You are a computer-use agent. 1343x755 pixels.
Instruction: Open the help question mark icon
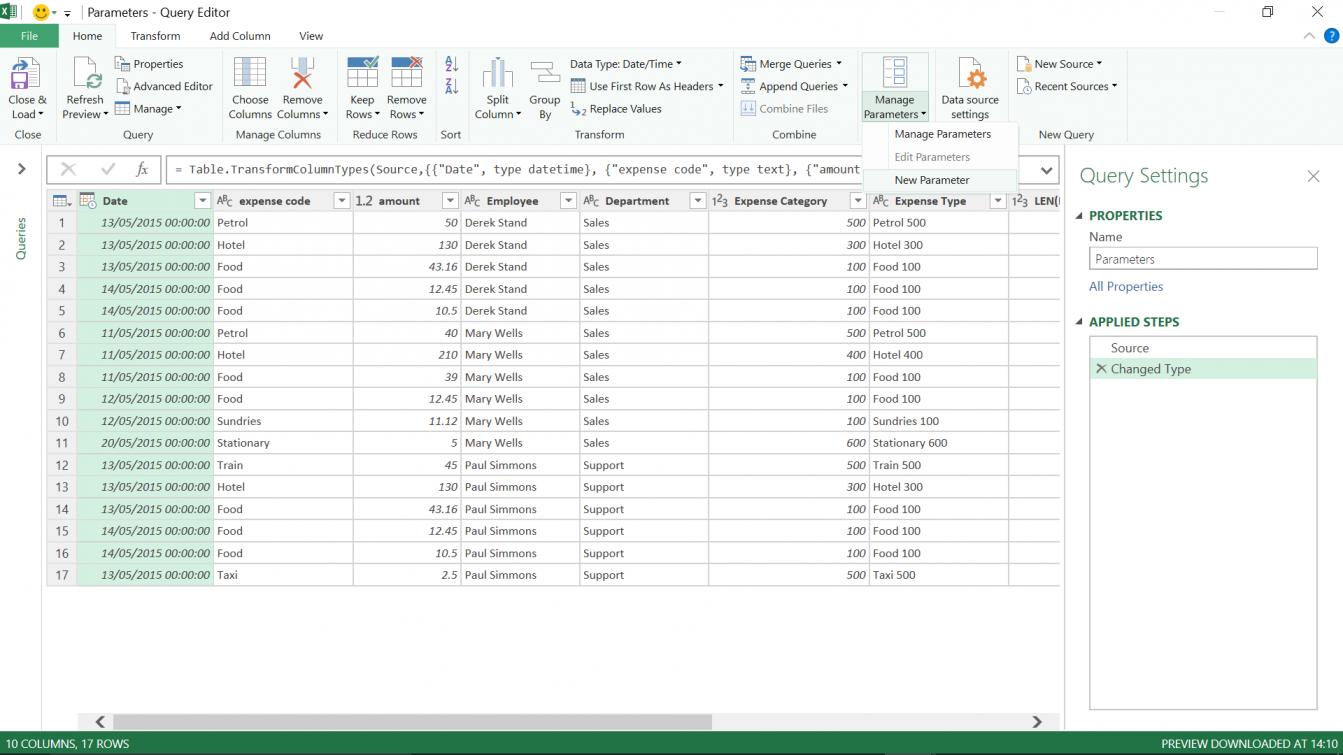[1331, 36]
